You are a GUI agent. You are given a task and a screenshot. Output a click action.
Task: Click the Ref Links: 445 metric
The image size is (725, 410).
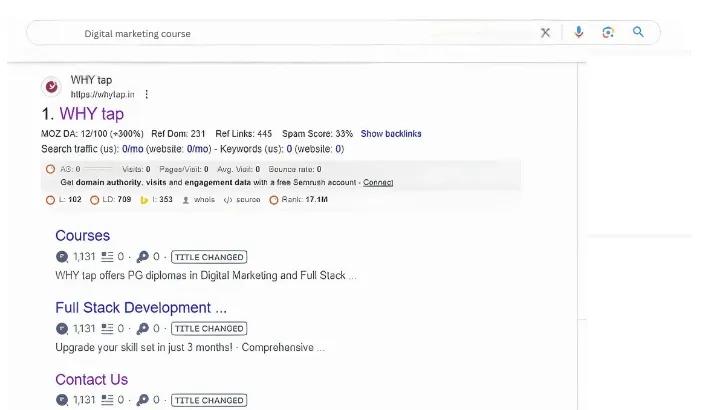(244, 134)
